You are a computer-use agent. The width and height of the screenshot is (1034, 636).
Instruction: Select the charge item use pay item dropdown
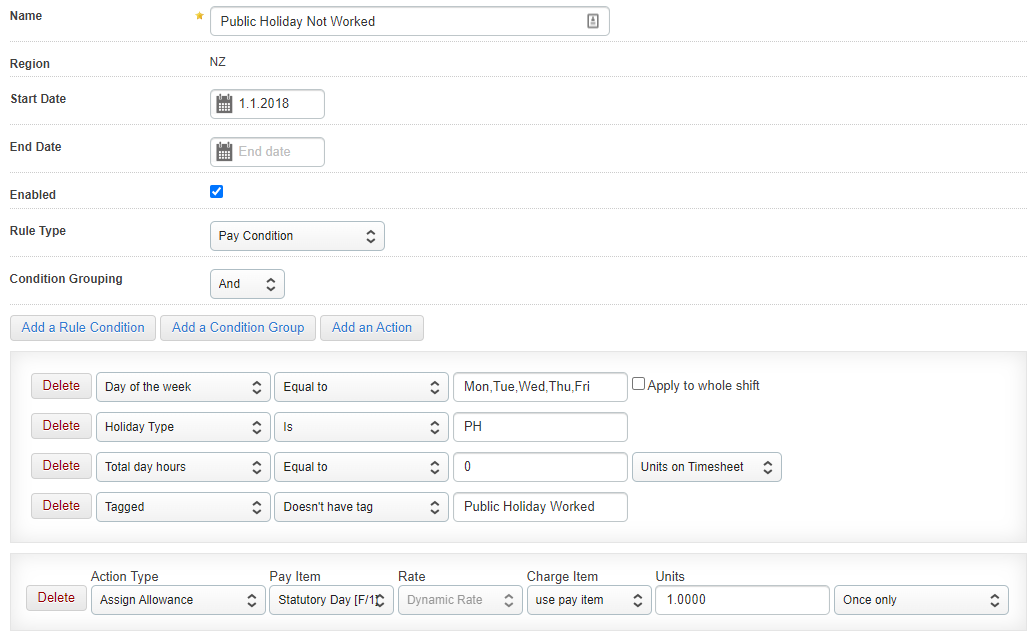tap(587, 600)
